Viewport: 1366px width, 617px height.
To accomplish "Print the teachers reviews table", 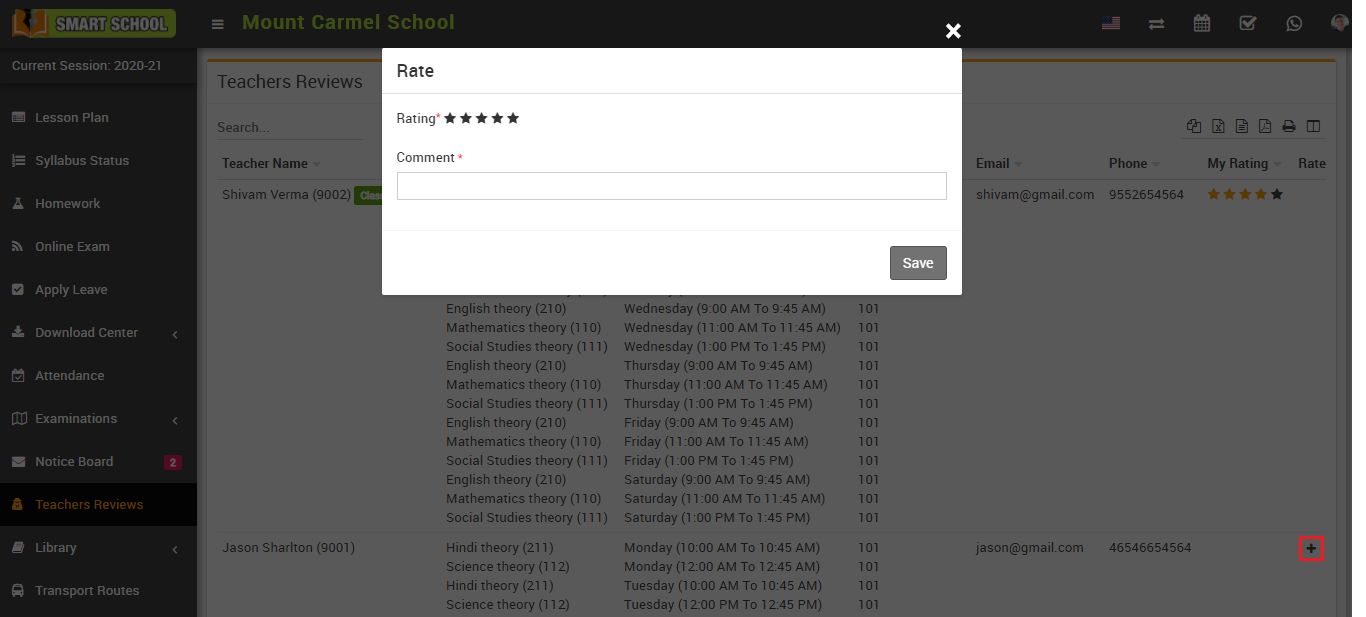I will pyautogui.click(x=1289, y=127).
